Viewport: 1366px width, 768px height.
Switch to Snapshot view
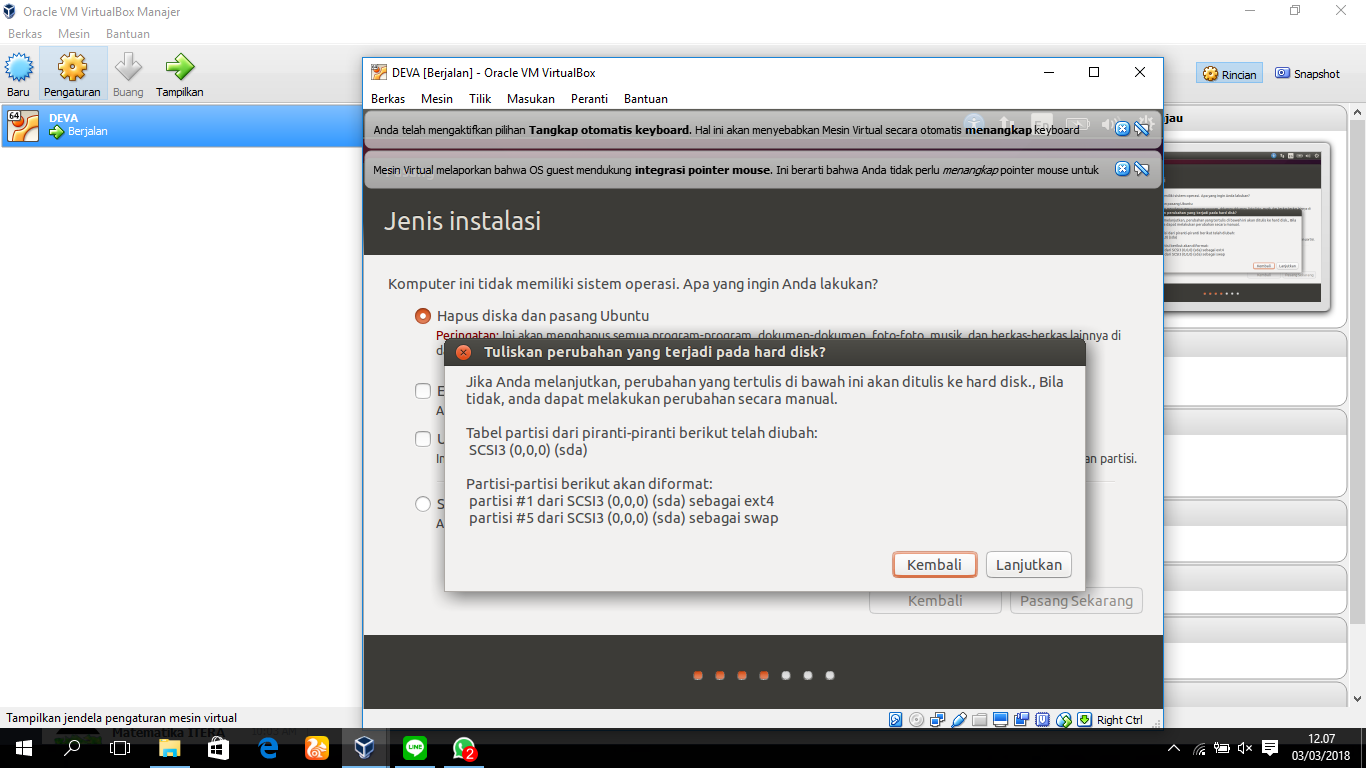[x=1307, y=74]
